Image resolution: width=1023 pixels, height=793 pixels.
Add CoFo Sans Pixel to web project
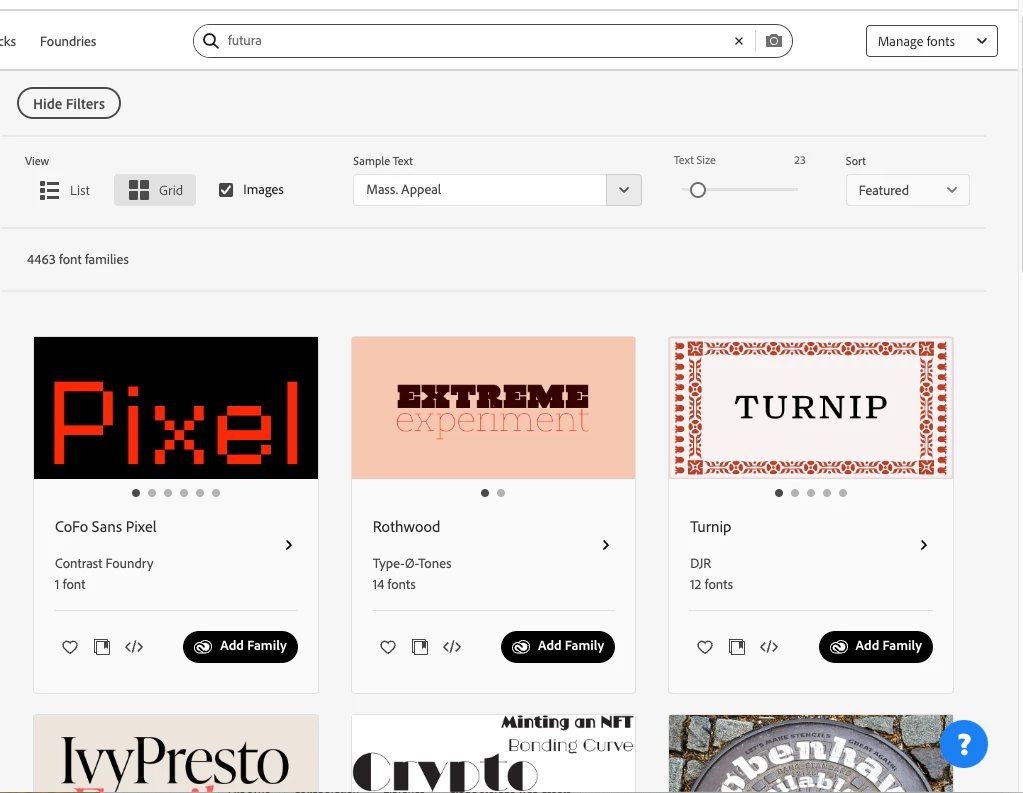[102, 647]
